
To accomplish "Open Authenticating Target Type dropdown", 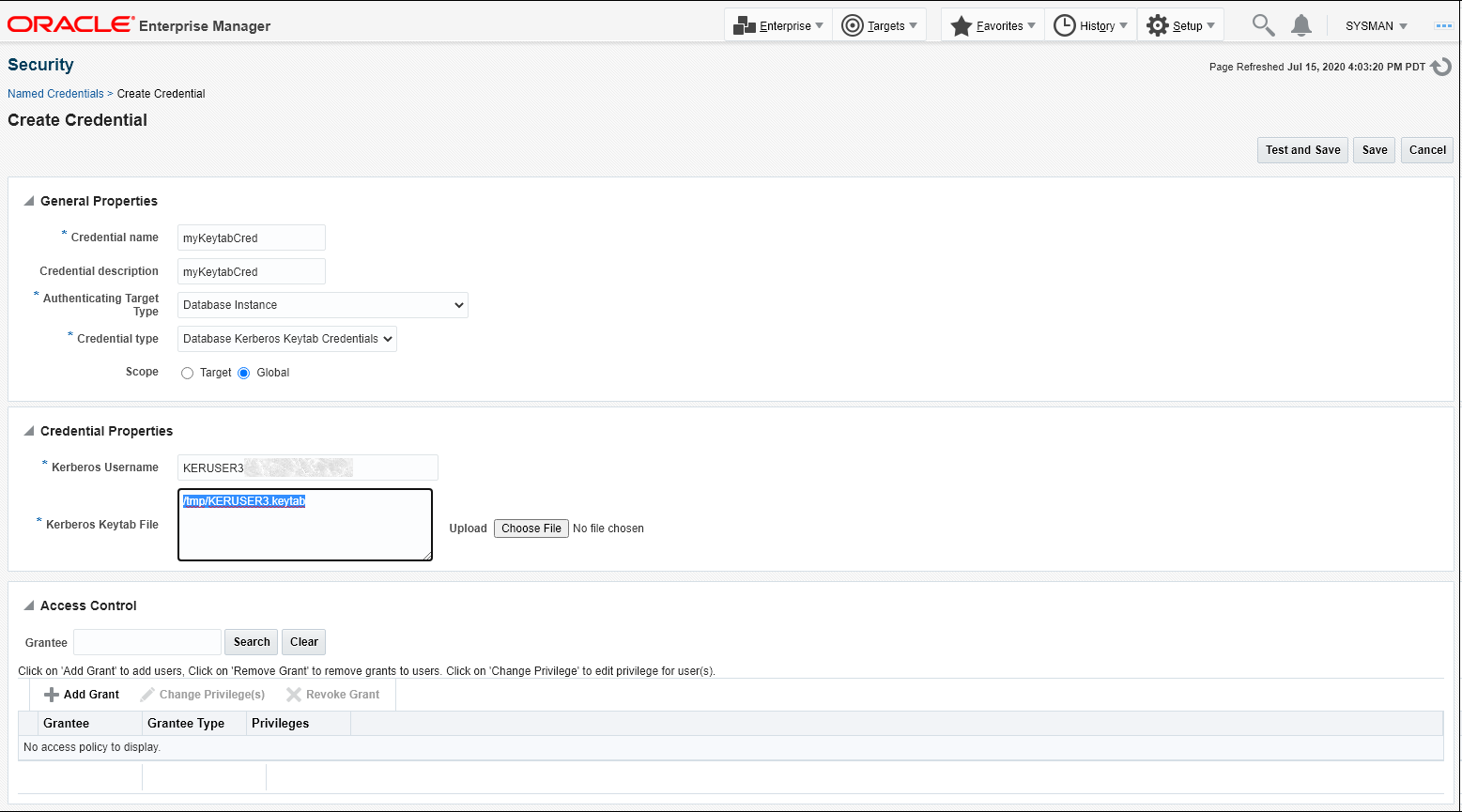I will pos(323,305).
